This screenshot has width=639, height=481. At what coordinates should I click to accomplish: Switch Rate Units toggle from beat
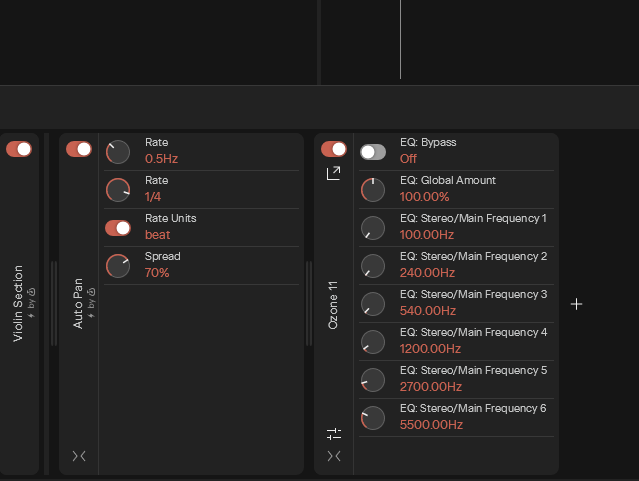[x=118, y=228]
